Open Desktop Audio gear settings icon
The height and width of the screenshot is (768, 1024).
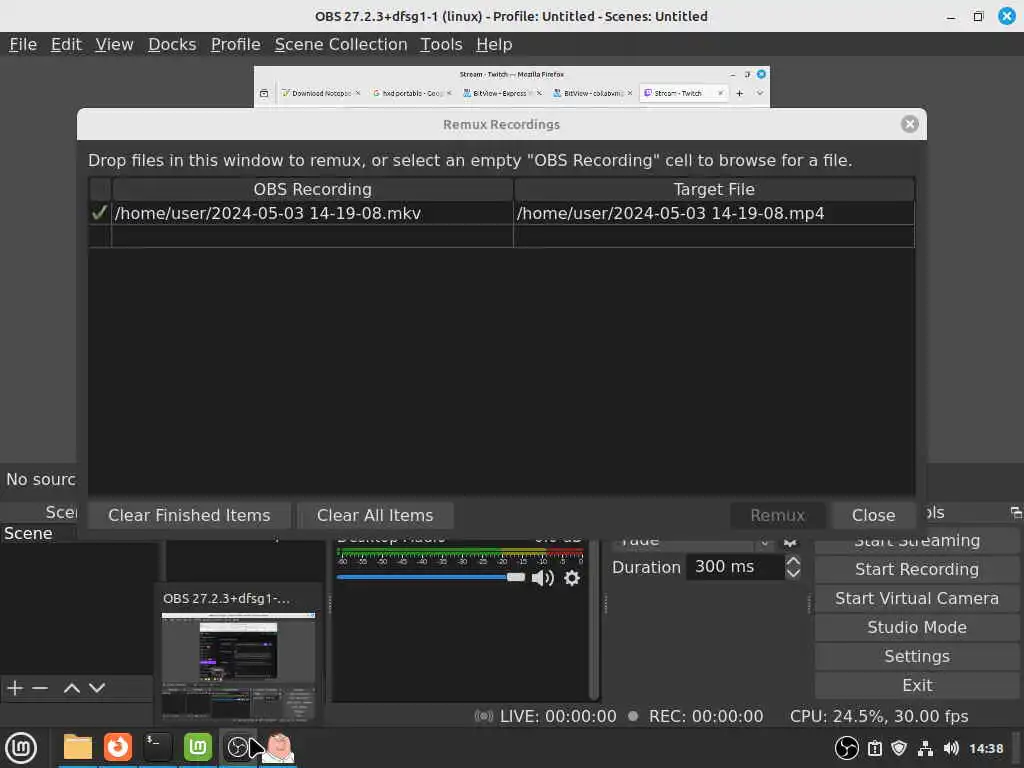click(571, 578)
